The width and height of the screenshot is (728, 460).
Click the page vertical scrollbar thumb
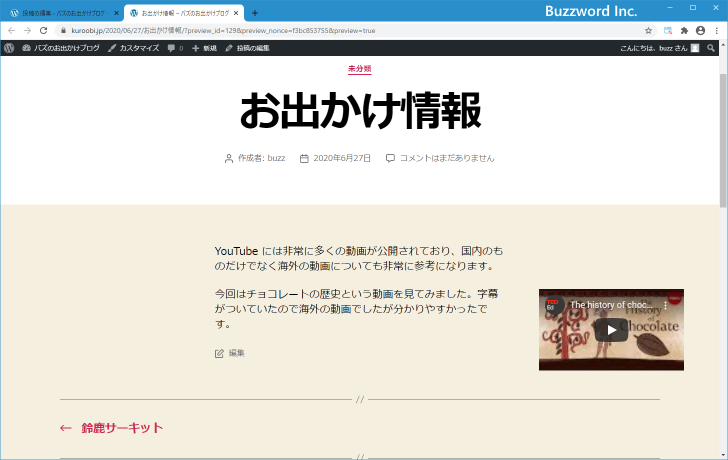point(723,140)
